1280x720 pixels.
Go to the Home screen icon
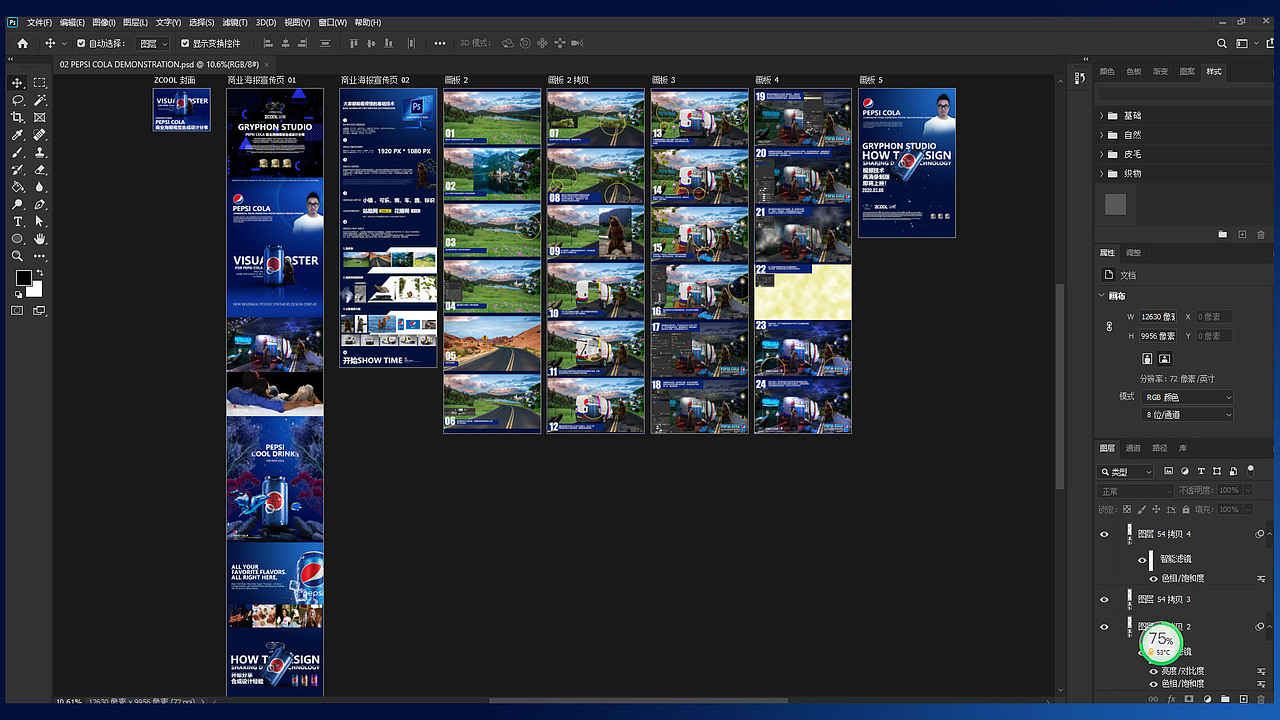[x=22, y=43]
